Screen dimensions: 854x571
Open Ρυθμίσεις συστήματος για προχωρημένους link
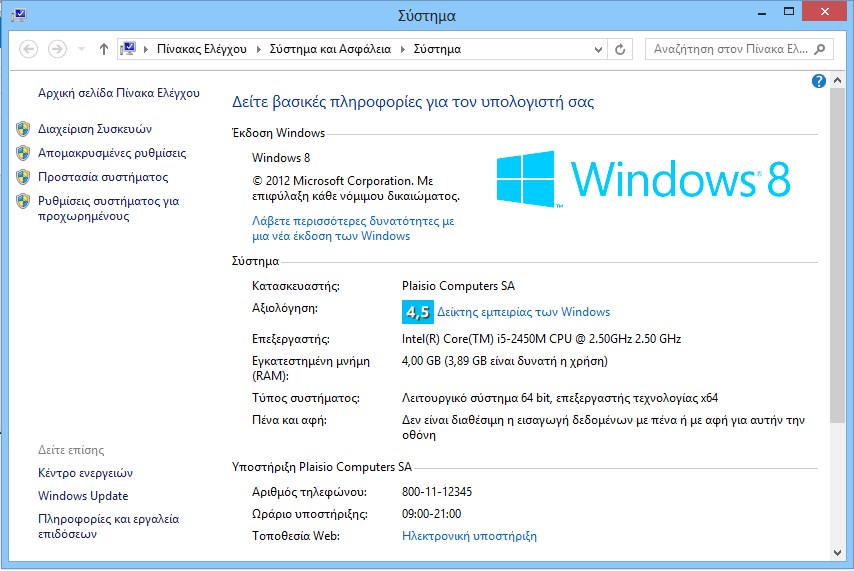tap(108, 209)
